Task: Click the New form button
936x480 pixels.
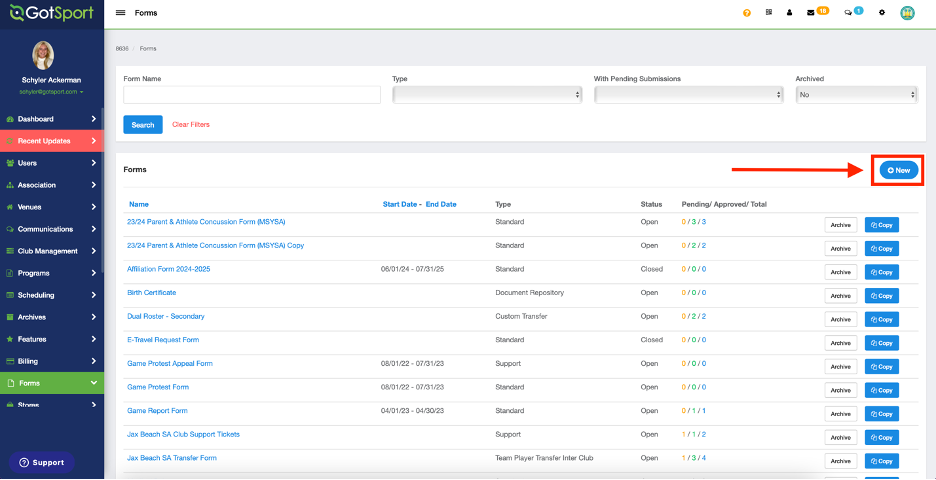Action: (899, 170)
